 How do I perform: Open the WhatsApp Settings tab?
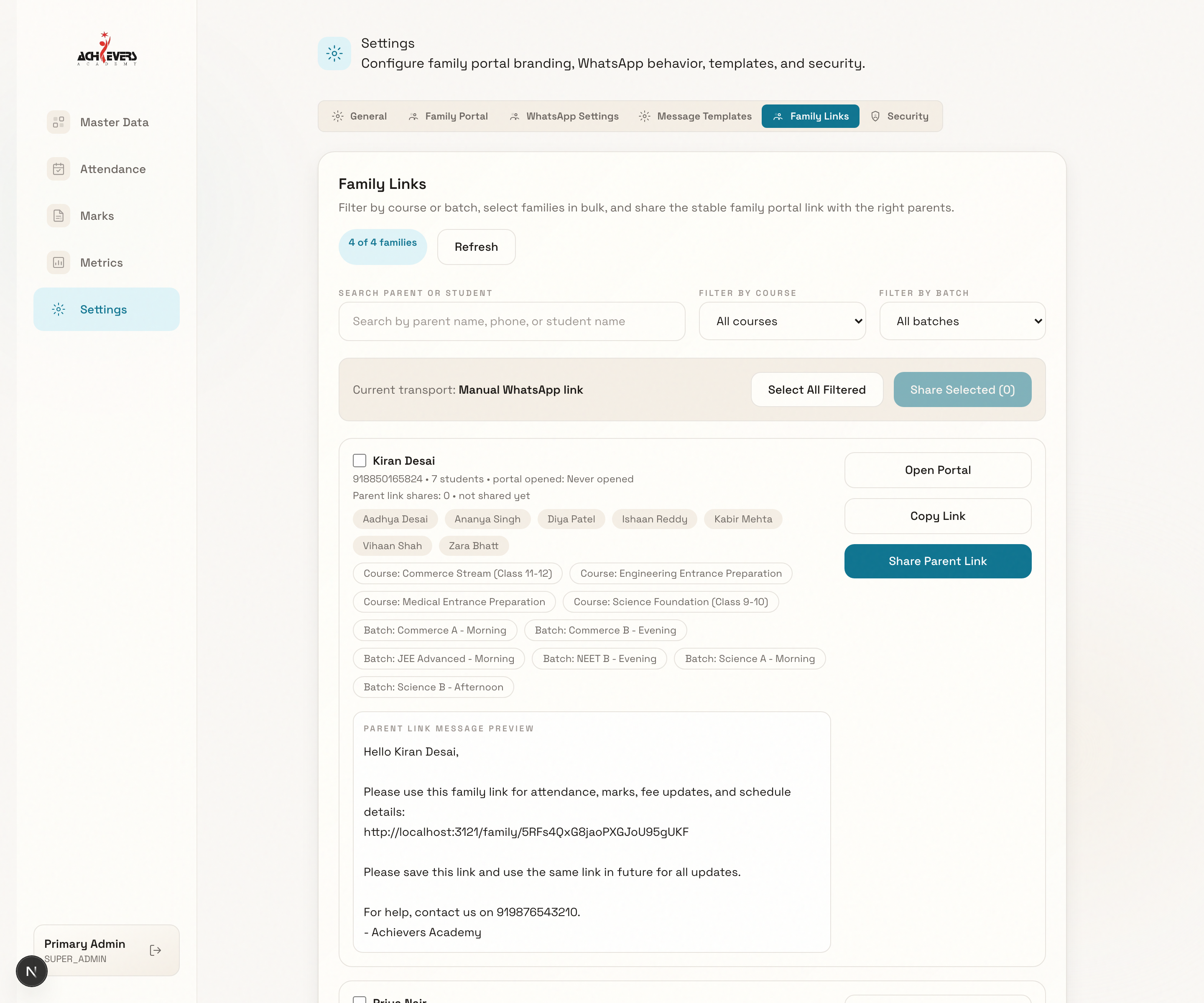coord(564,116)
